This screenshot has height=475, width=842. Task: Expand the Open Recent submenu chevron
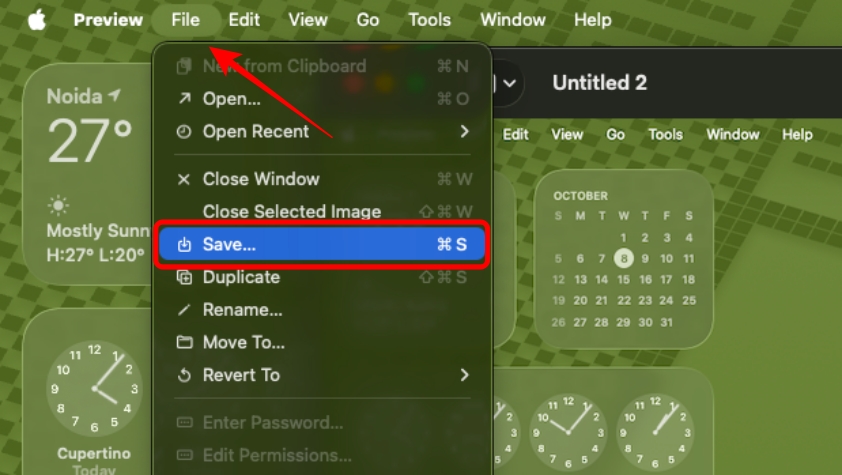(x=464, y=131)
